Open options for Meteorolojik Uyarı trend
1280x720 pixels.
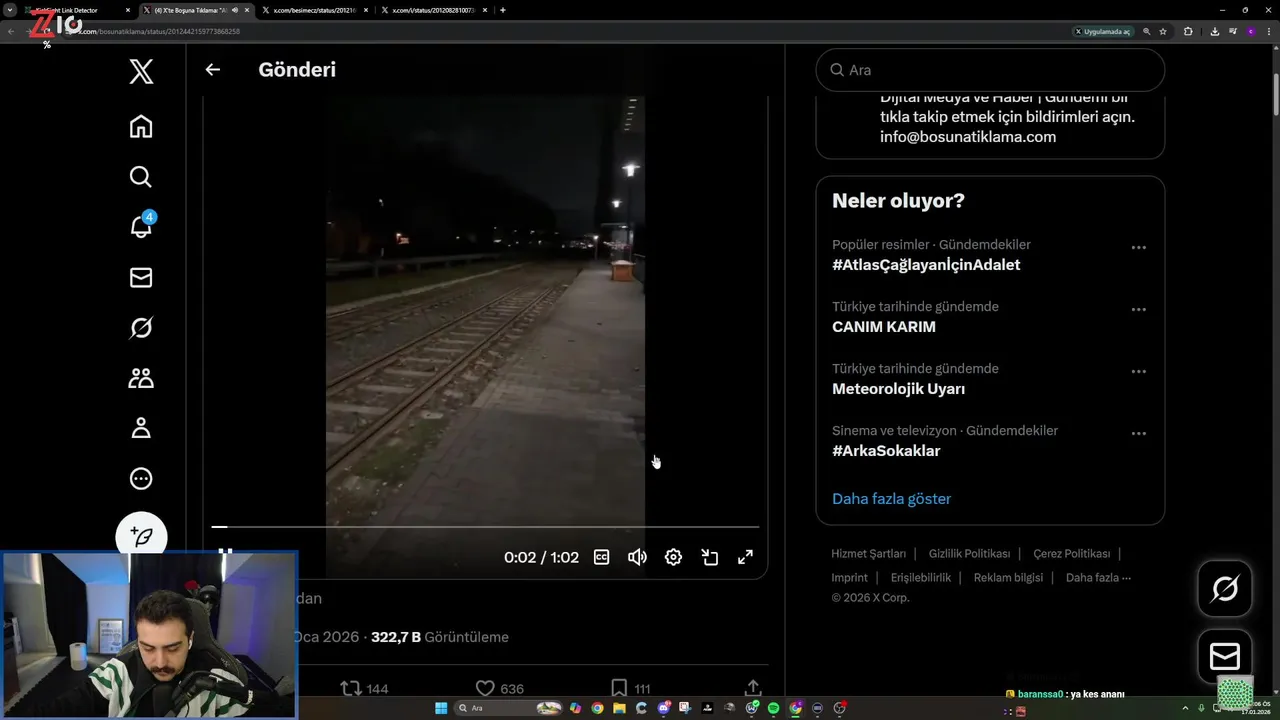coord(1138,371)
